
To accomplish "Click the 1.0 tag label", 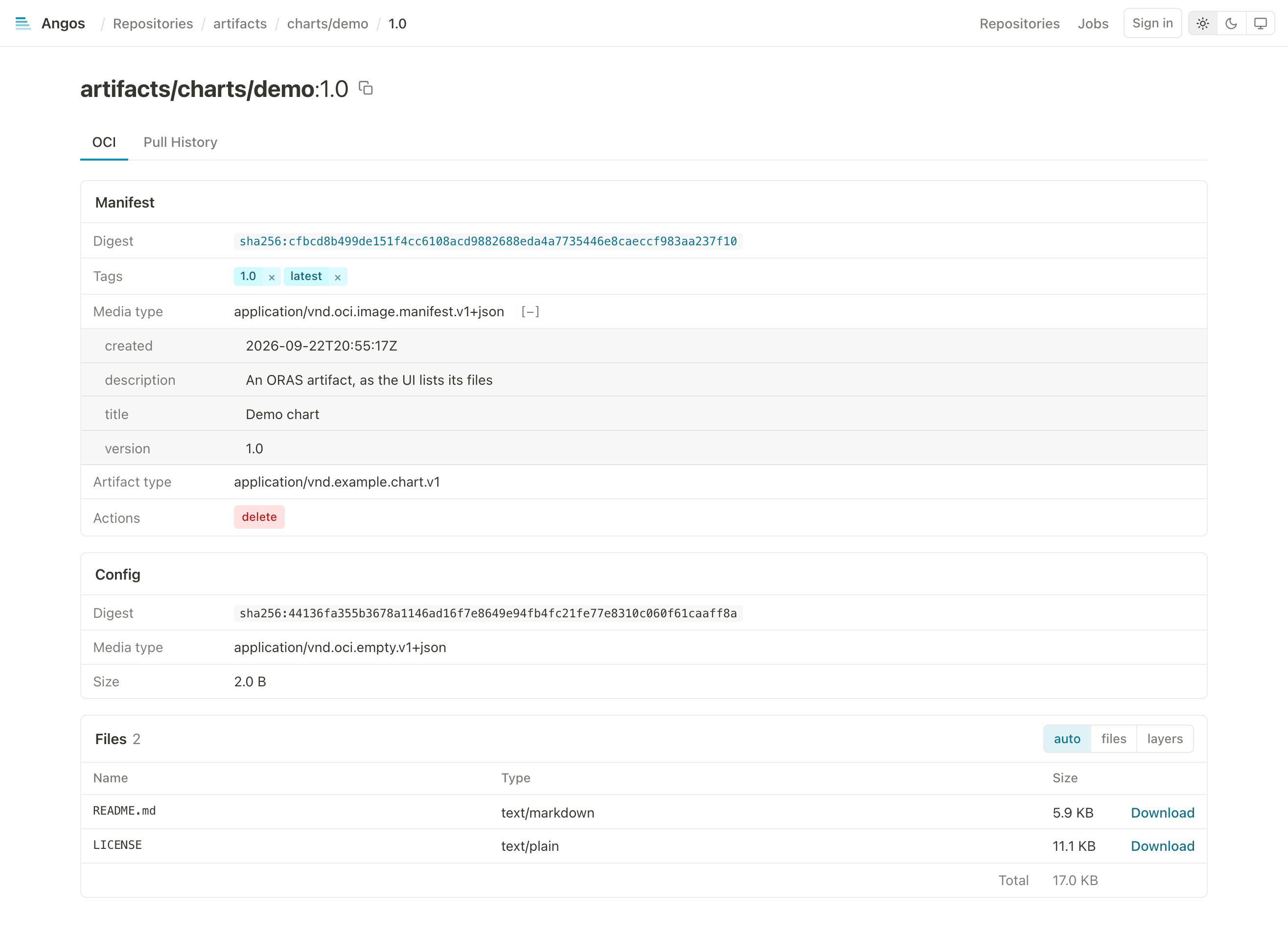I will point(248,276).
